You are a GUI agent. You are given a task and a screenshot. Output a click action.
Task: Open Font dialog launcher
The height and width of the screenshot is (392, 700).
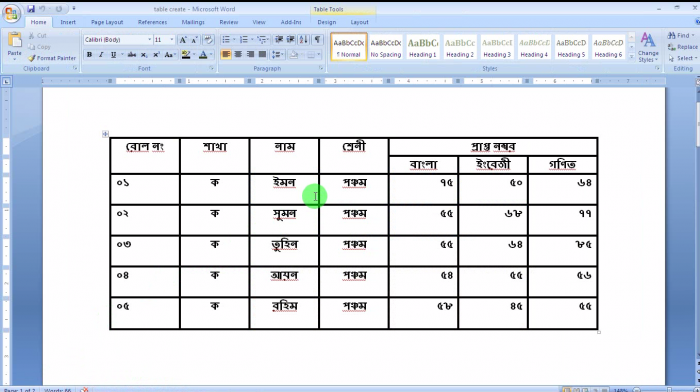click(212, 68)
